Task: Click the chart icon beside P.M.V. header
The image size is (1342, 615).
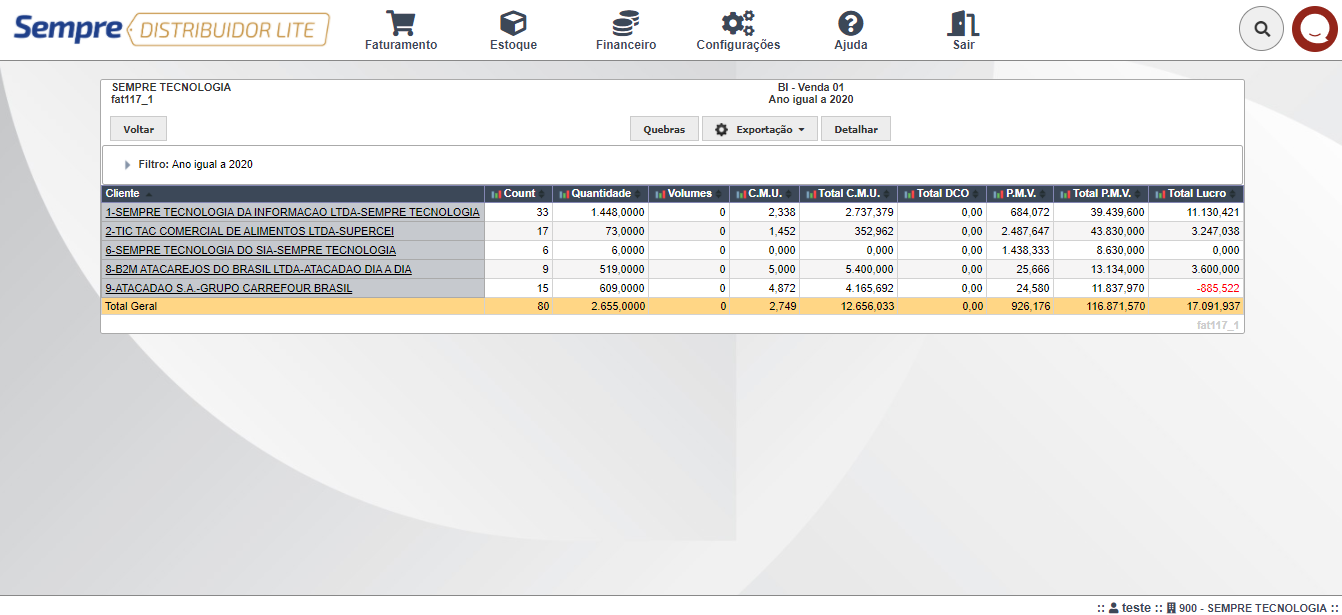Action: [999, 194]
